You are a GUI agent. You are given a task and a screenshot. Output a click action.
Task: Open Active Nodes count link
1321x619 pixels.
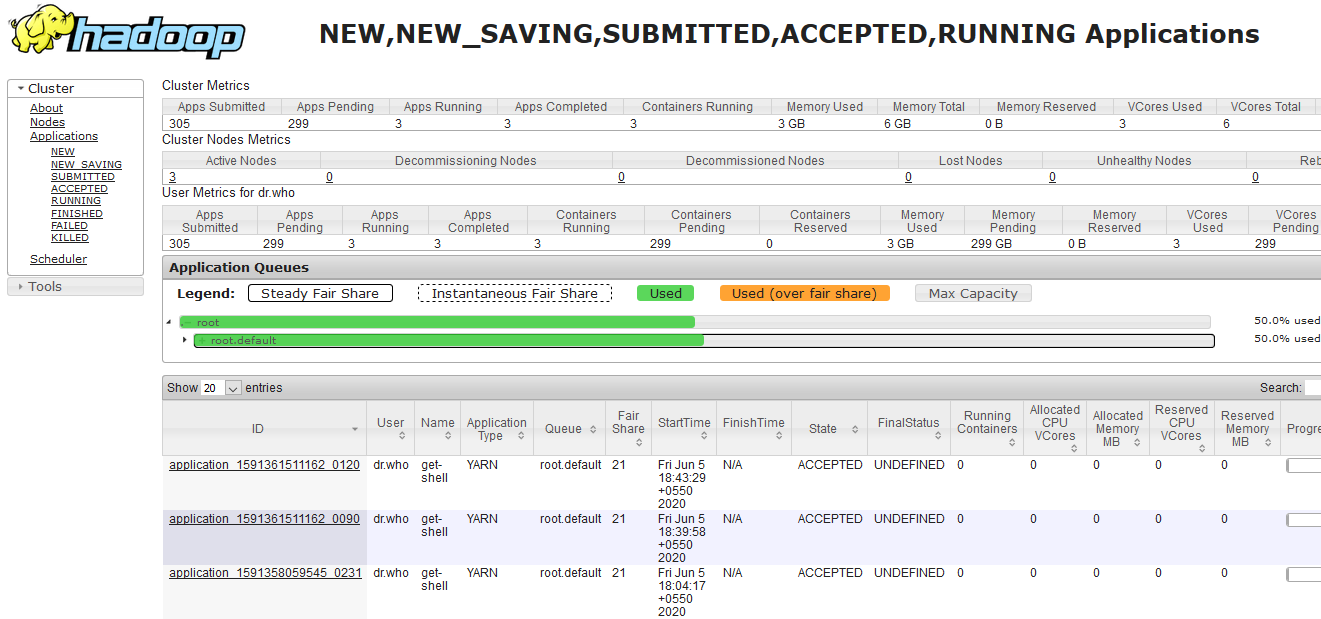click(173, 177)
